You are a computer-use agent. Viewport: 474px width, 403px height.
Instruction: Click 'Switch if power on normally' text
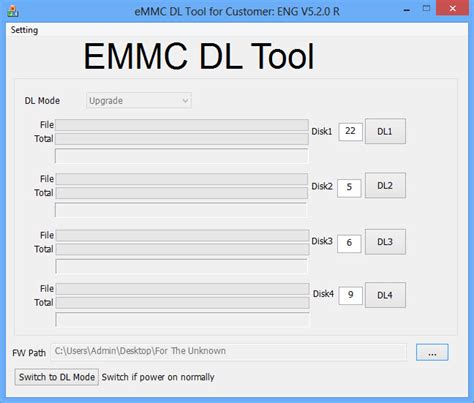158,377
